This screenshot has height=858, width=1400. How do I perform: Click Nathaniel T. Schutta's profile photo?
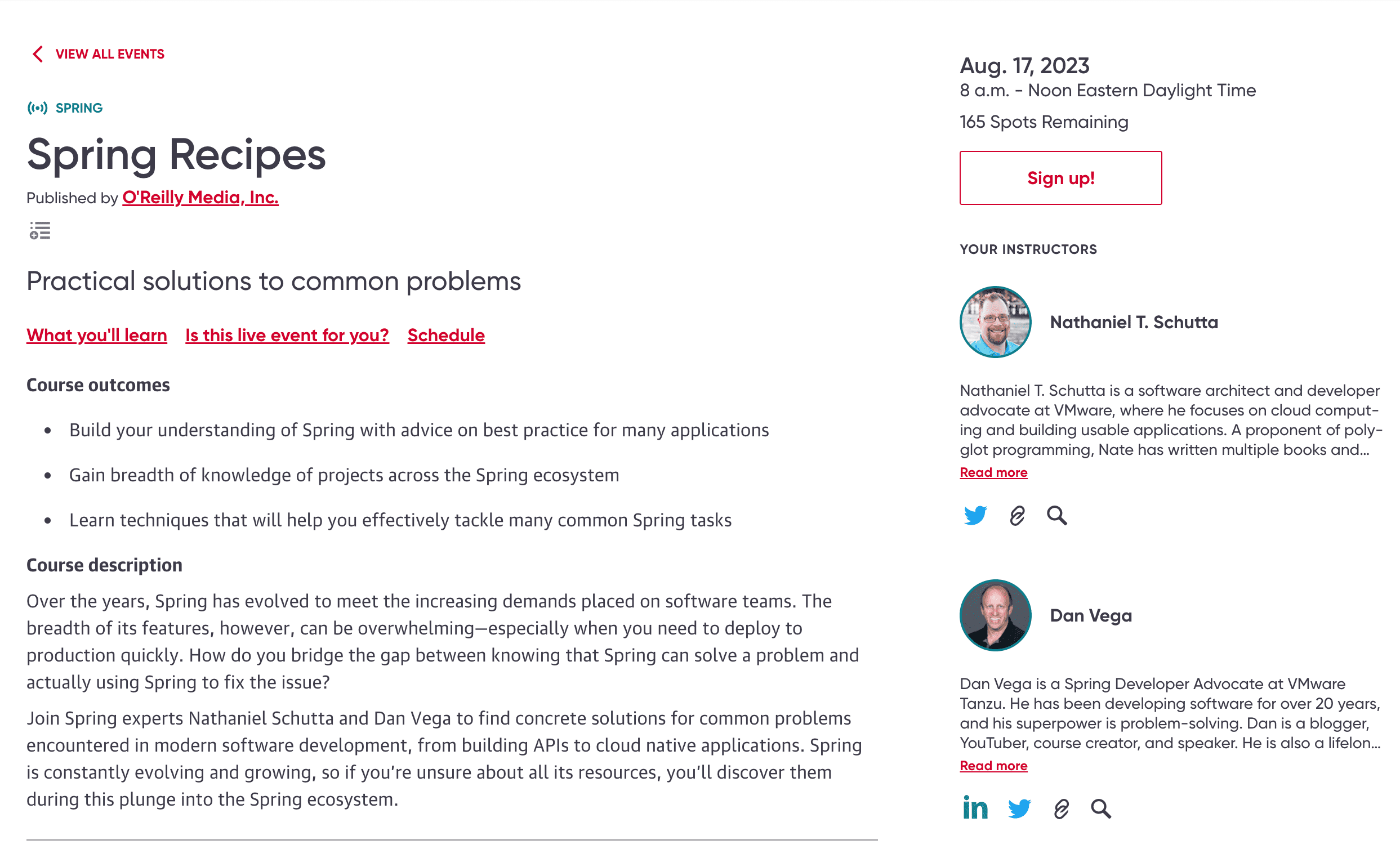point(995,322)
